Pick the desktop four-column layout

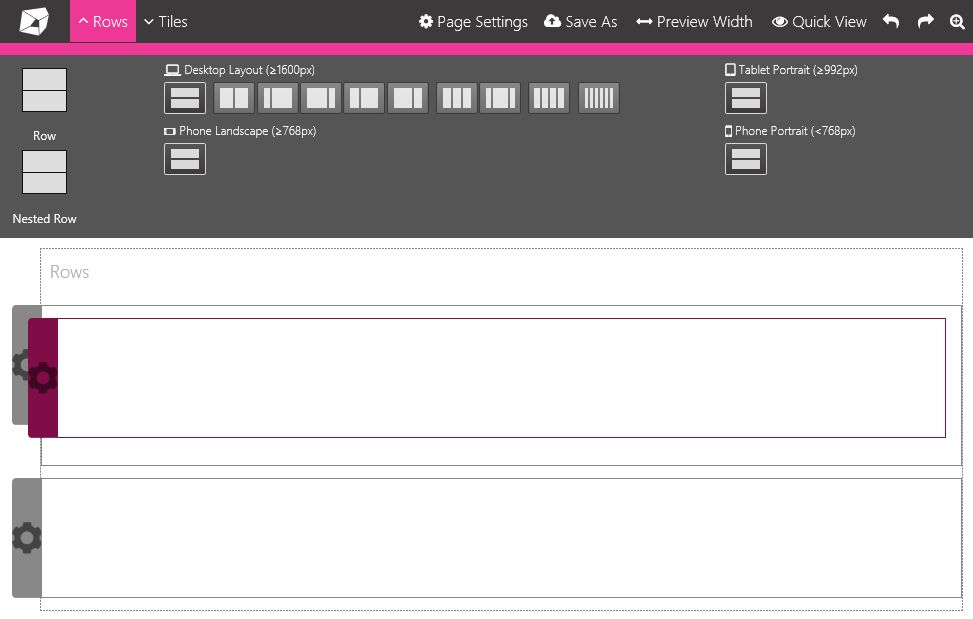[x=549, y=98]
